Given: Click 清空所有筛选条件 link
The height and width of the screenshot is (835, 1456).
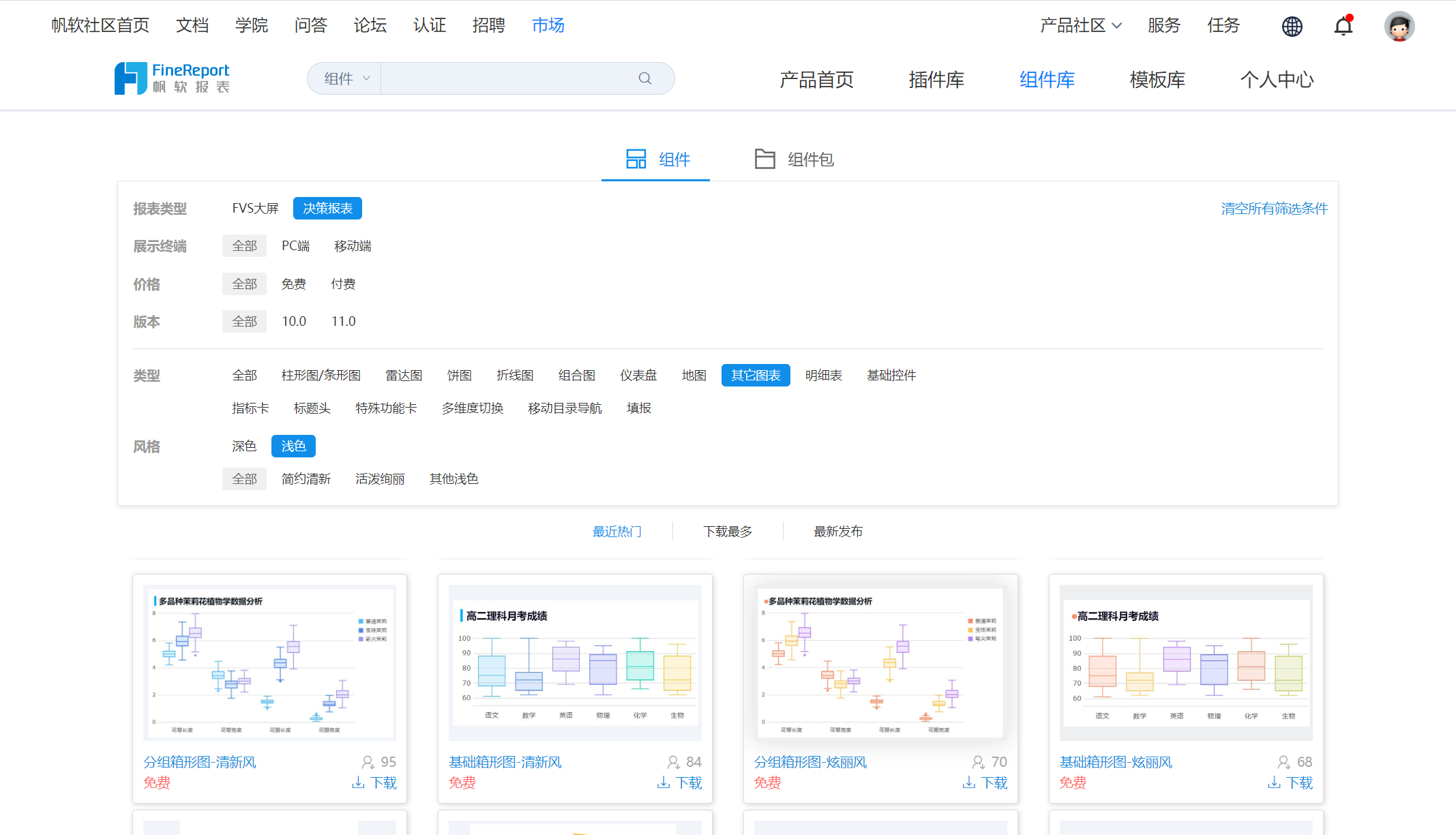Looking at the screenshot, I should pos(1274,209).
